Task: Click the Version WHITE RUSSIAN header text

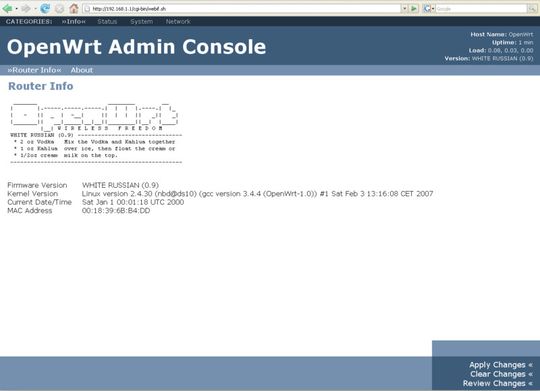Action: coord(489,59)
